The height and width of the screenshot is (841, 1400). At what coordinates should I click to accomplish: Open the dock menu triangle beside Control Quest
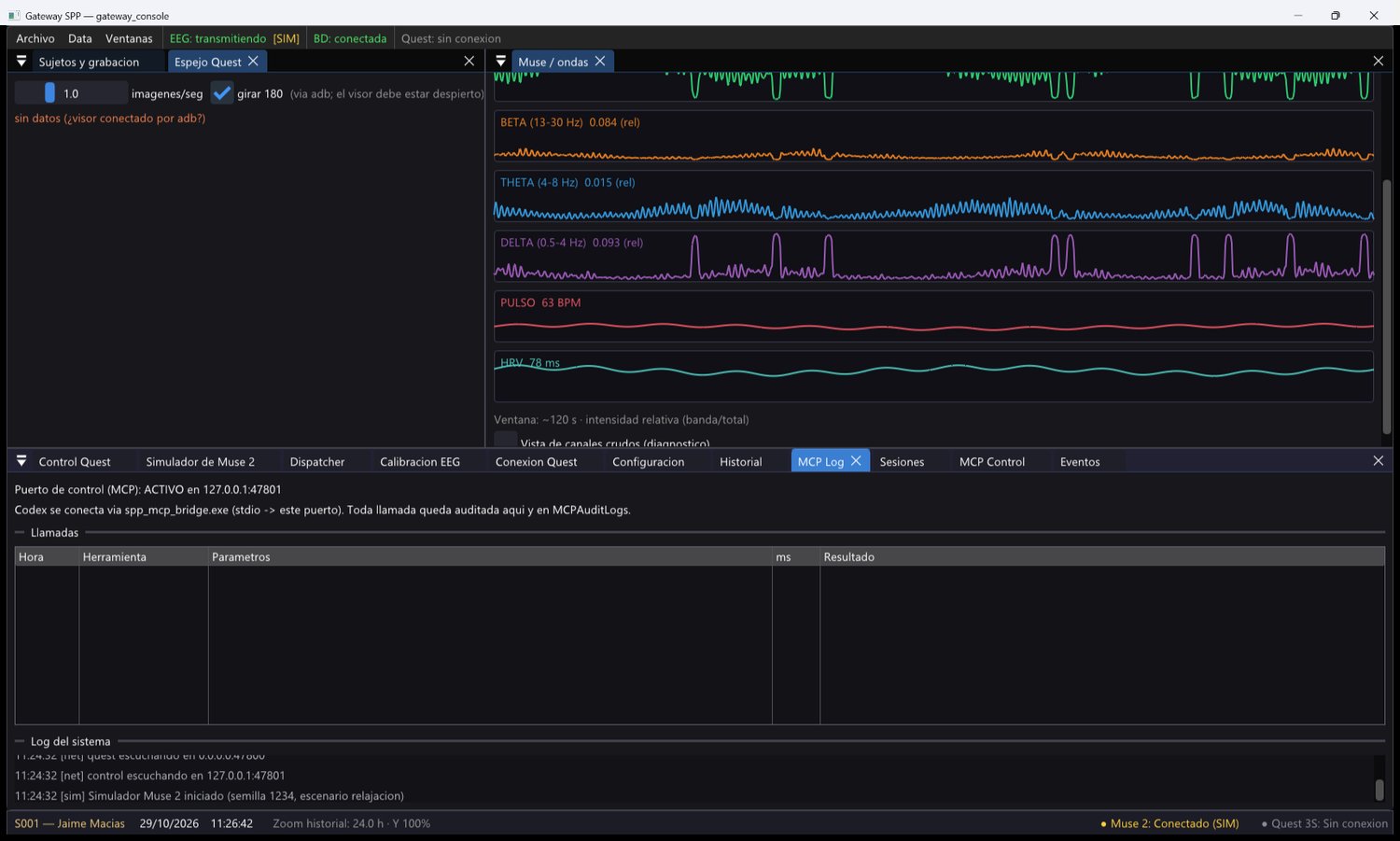click(21, 461)
